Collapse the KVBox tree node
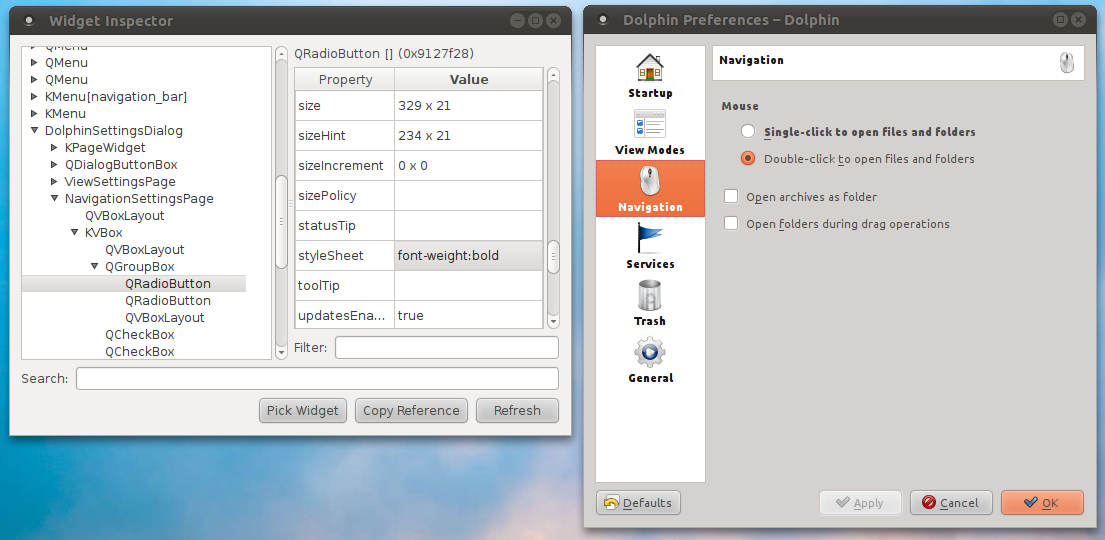Viewport: 1105px width, 540px height. coord(75,233)
